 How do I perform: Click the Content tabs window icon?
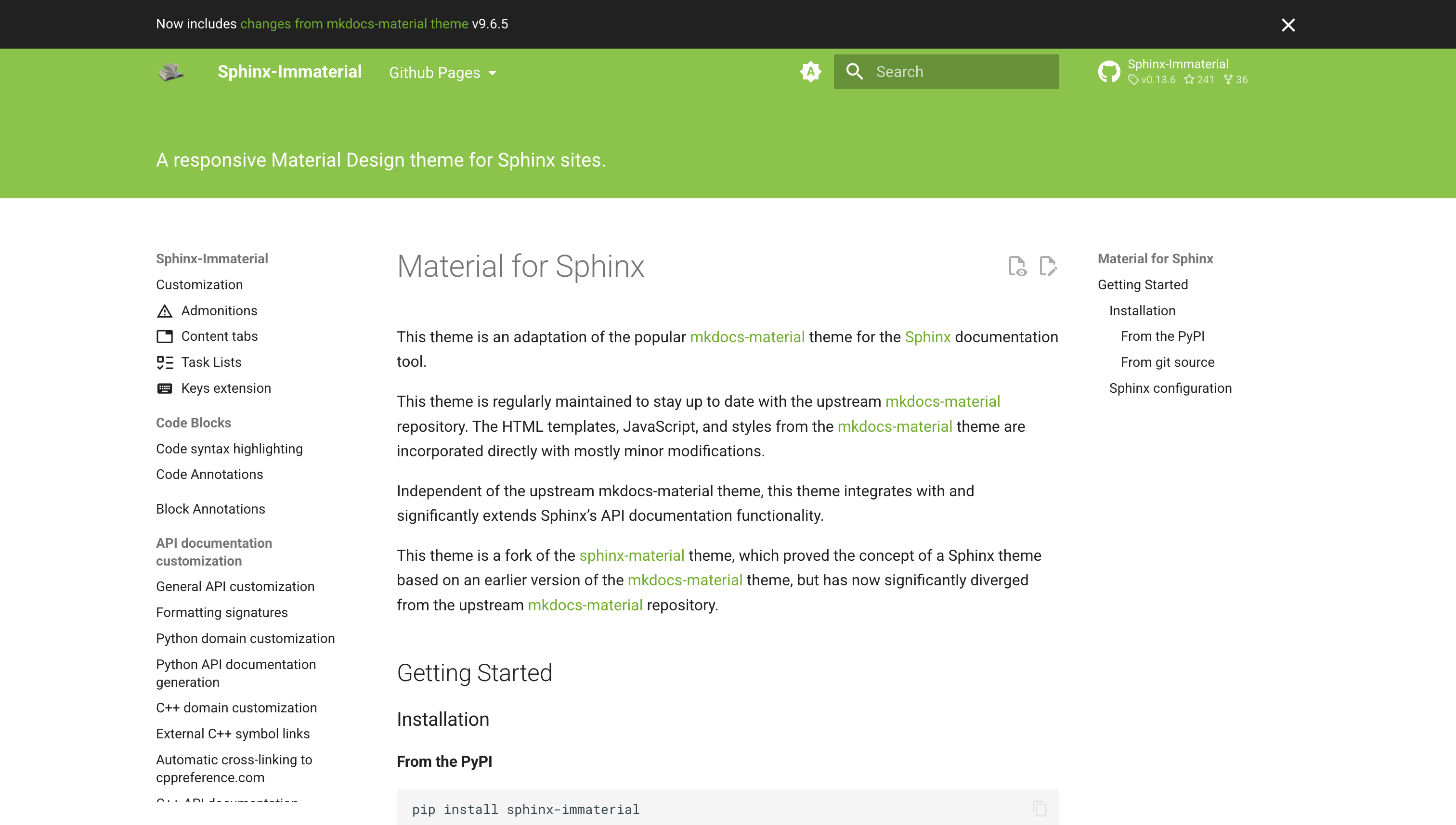point(164,336)
